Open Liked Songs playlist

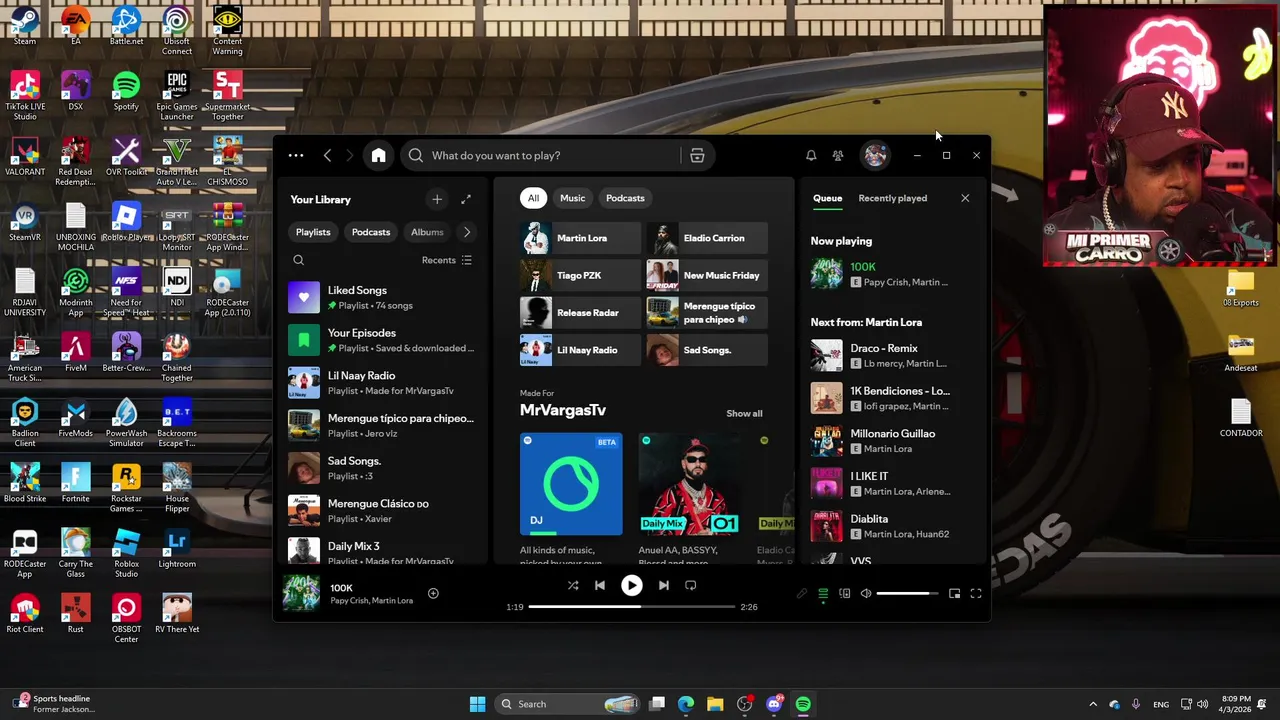point(382,297)
